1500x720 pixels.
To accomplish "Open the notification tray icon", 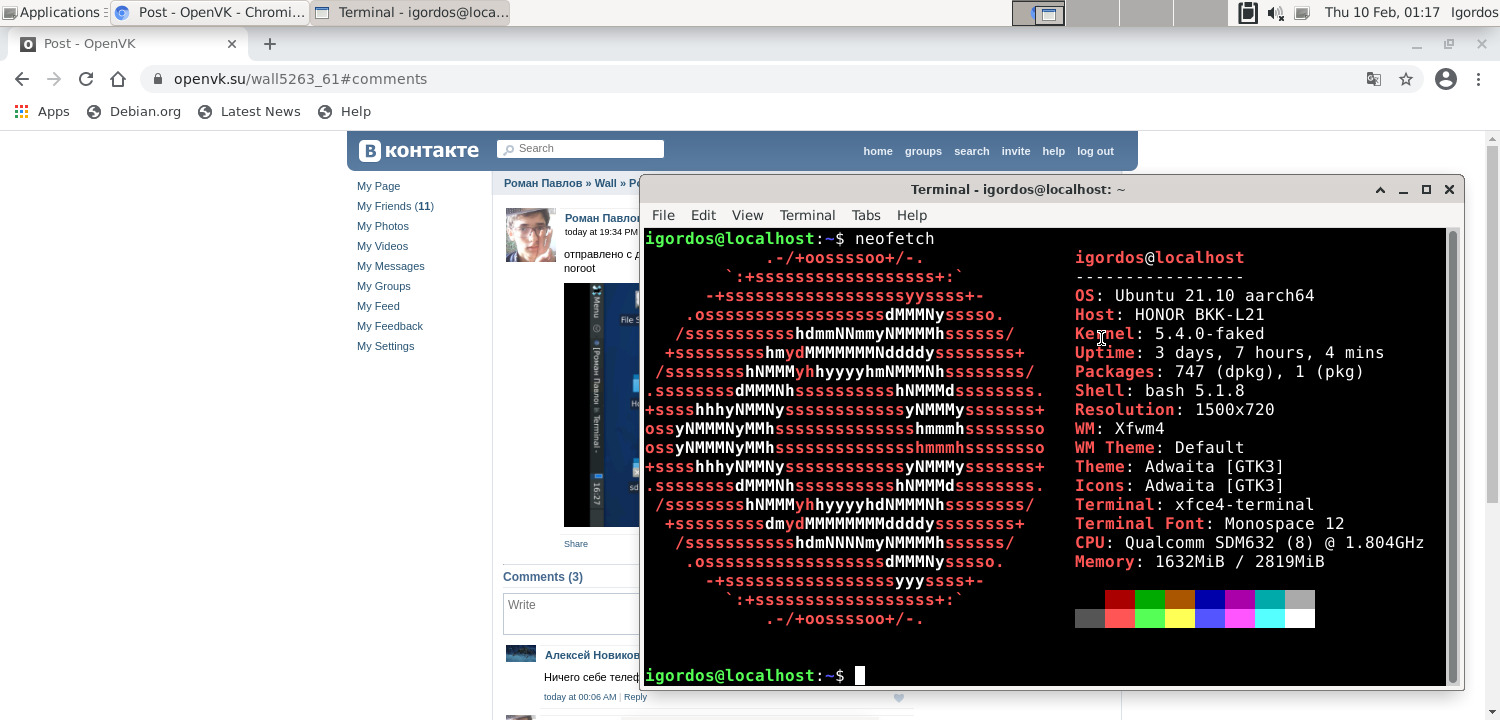I will pos(1302,13).
